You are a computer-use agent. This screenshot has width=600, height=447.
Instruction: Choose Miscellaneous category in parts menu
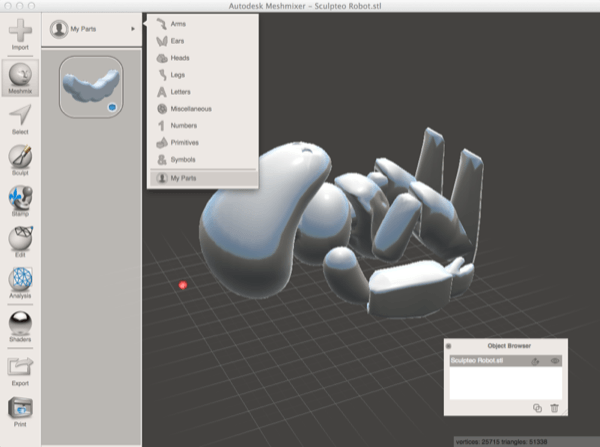pos(203,109)
